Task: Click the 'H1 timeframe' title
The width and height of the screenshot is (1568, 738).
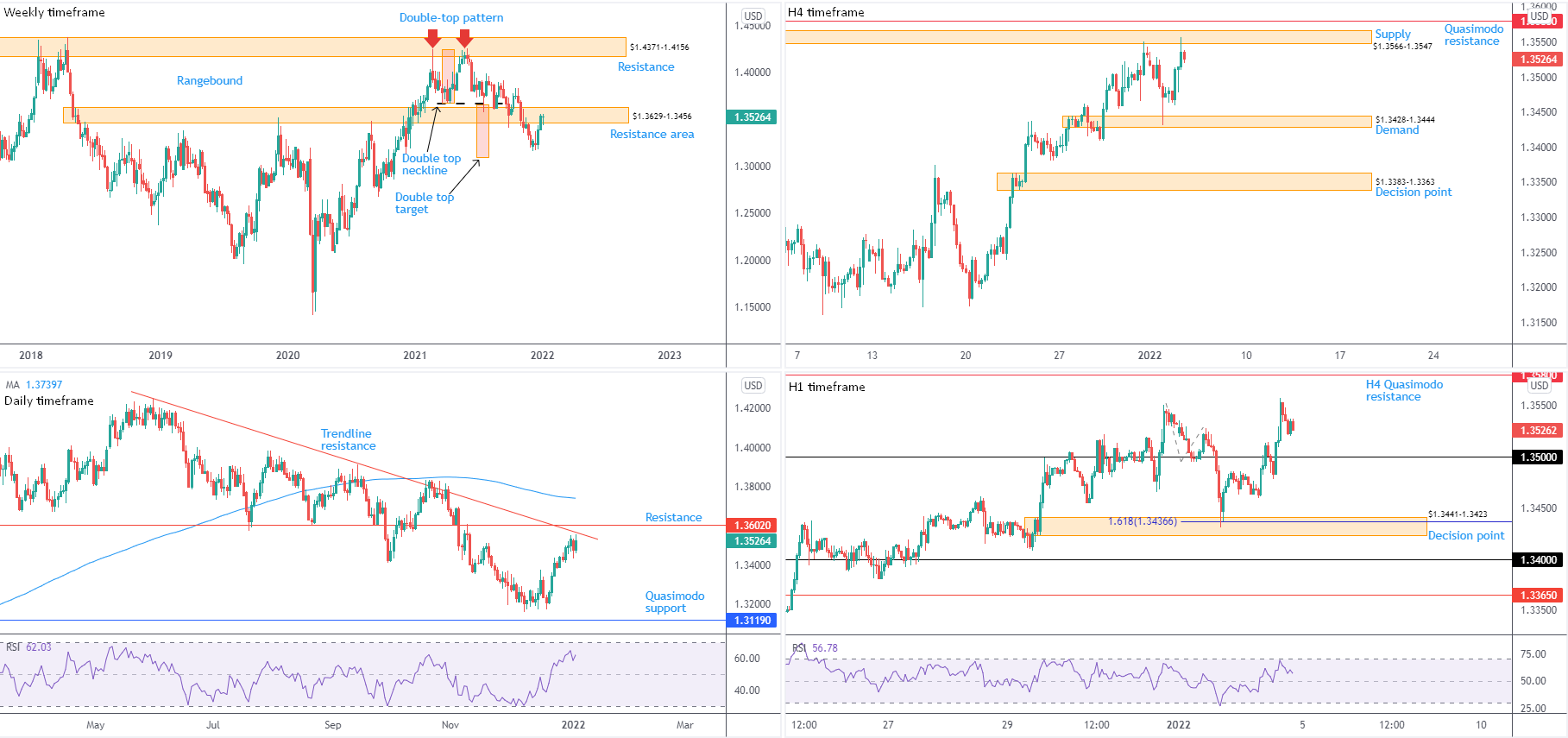Action: click(x=826, y=387)
